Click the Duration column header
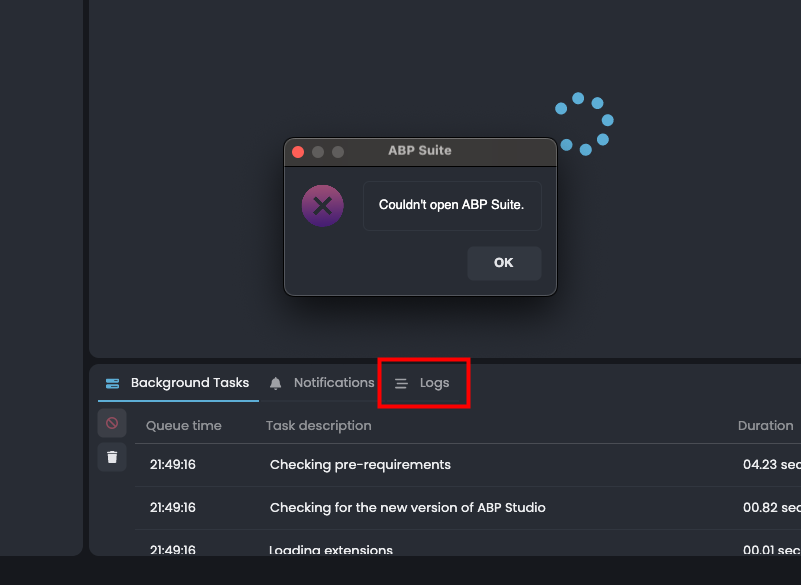 click(x=765, y=426)
